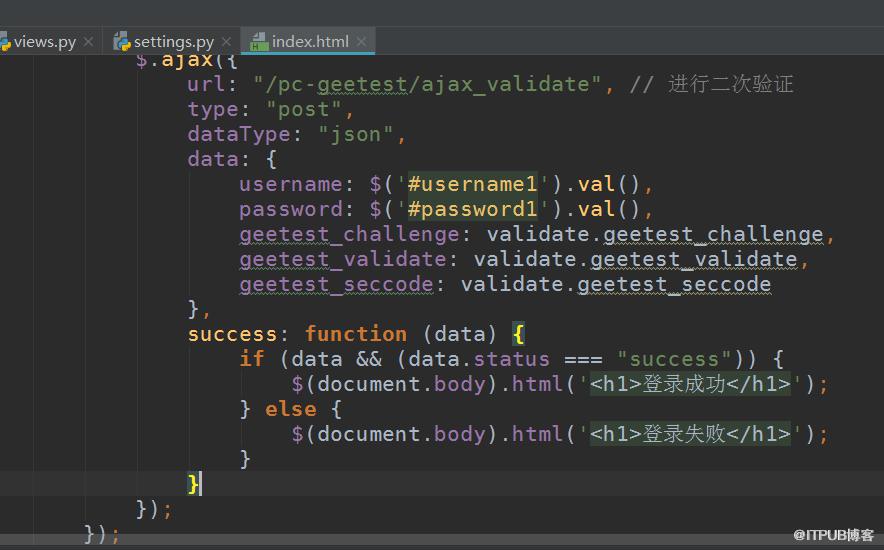Screen dimensions: 884x550
Task: Click the username property key
Action: 291,184
